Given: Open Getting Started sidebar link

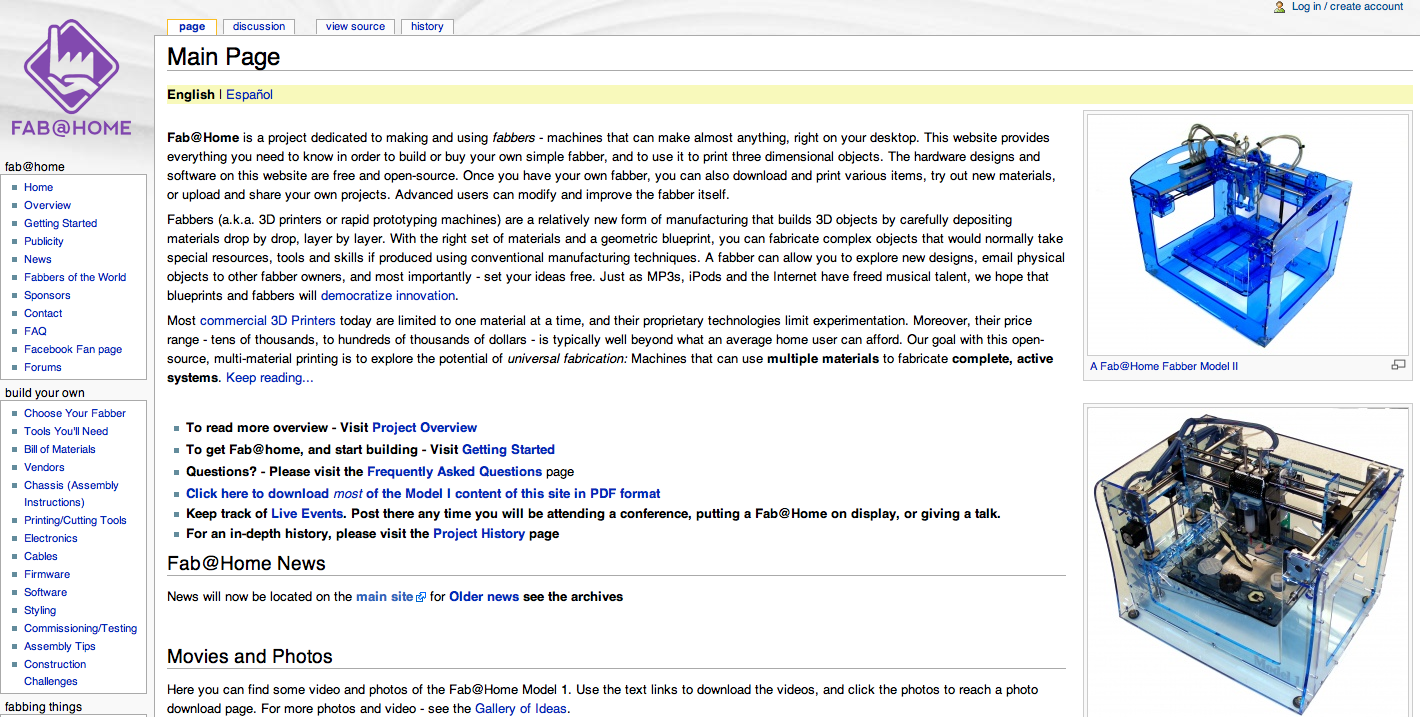Looking at the screenshot, I should 61,223.
